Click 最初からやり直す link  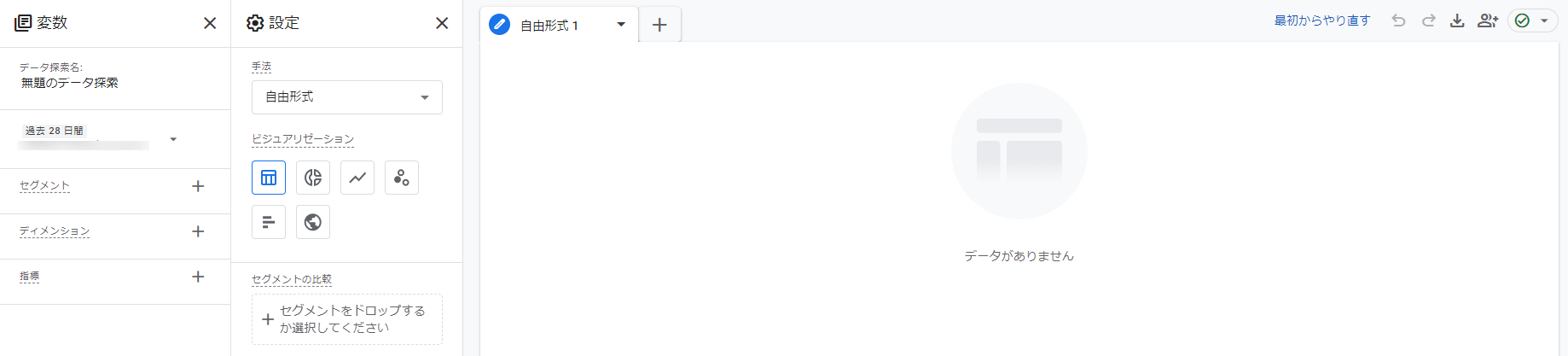pos(1321,20)
